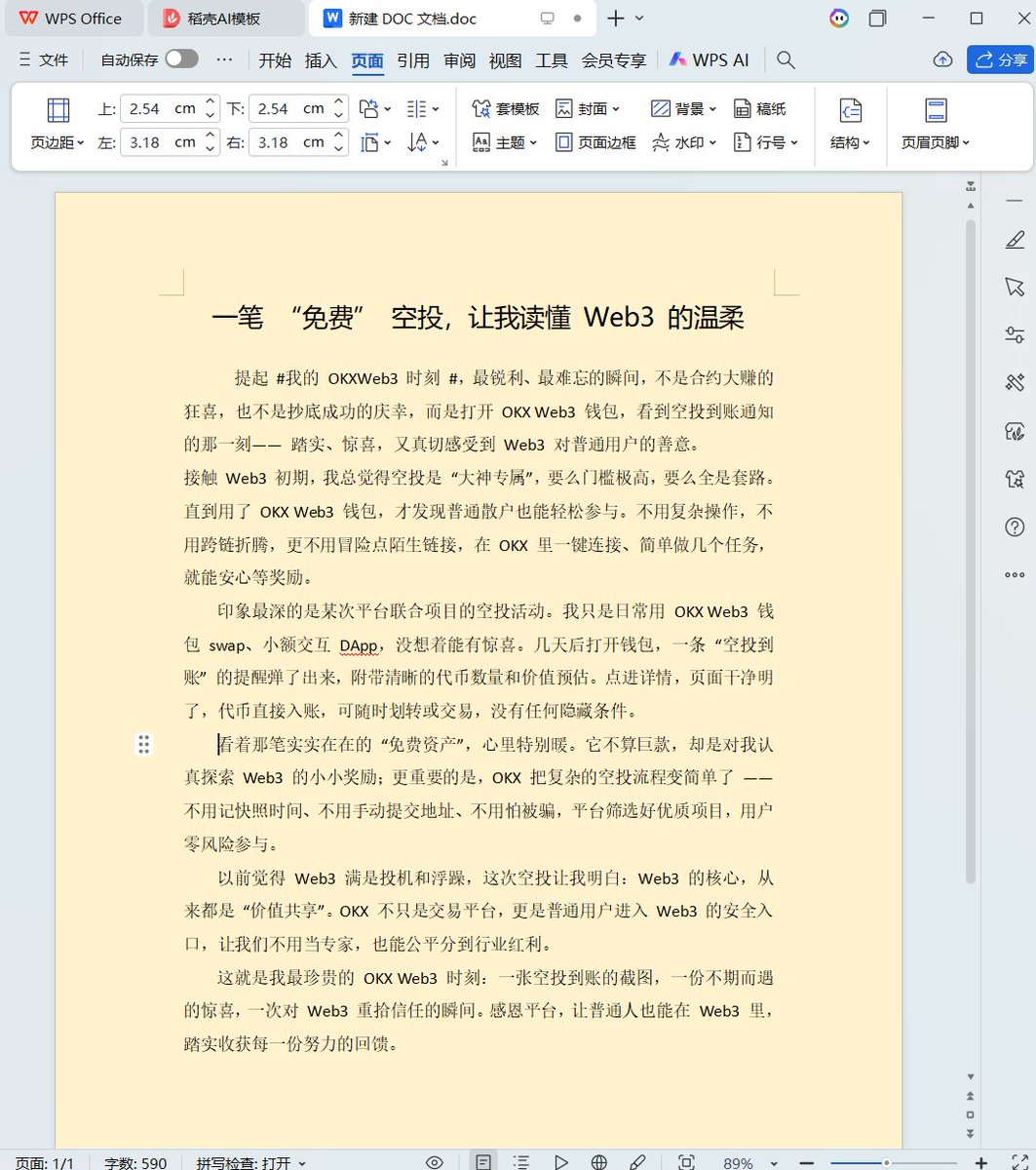Image resolution: width=1036 pixels, height=1170 pixels.
Task: Open WPS AI assistant
Action: click(x=709, y=59)
